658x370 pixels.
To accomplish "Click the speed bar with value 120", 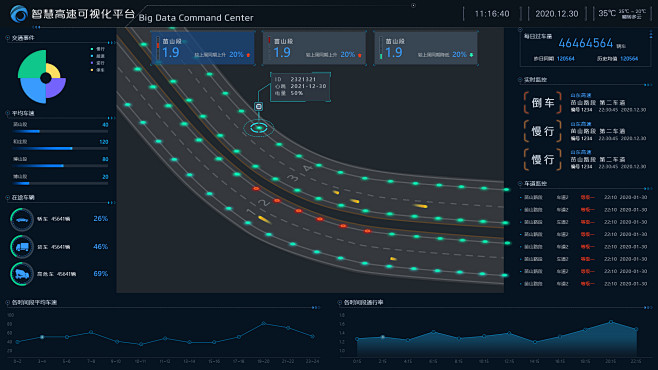I will 60,149.
